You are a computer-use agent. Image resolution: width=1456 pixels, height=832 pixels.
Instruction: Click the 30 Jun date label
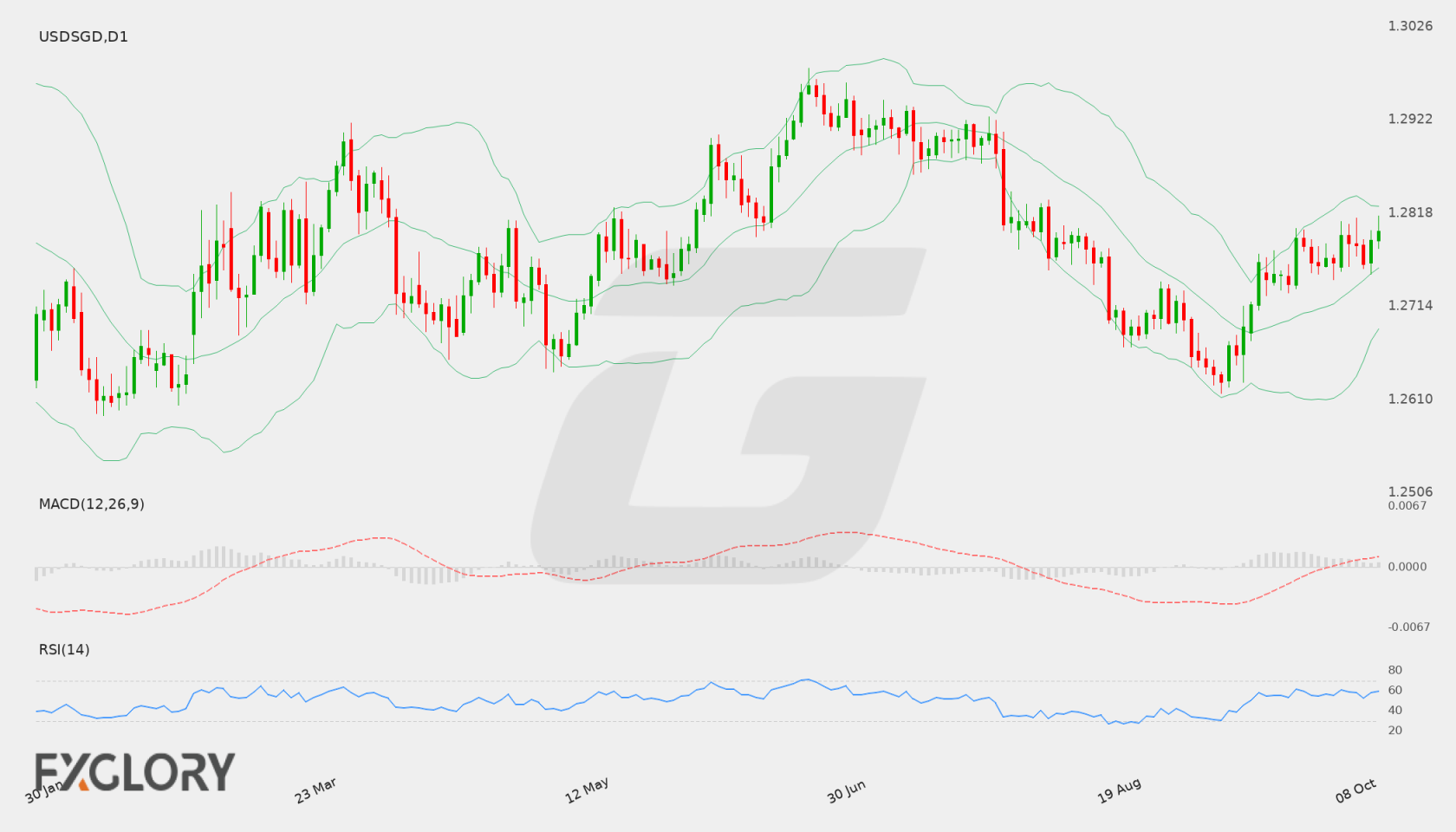(x=846, y=791)
